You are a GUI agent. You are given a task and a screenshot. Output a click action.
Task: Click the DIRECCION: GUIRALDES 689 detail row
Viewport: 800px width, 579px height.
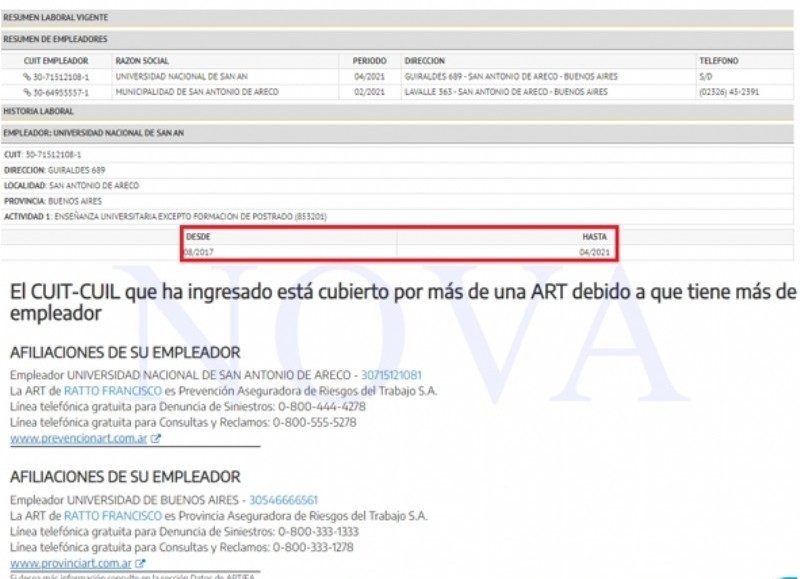click(x=397, y=170)
